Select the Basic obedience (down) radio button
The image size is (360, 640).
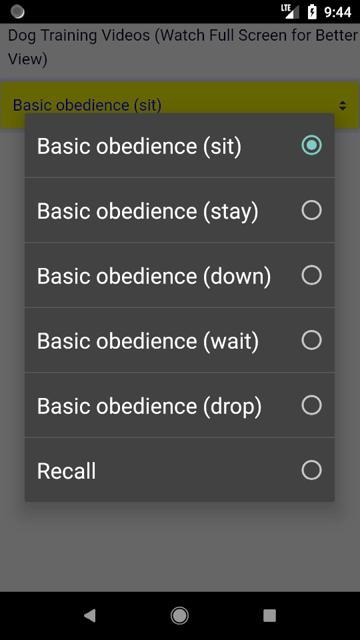[311, 275]
